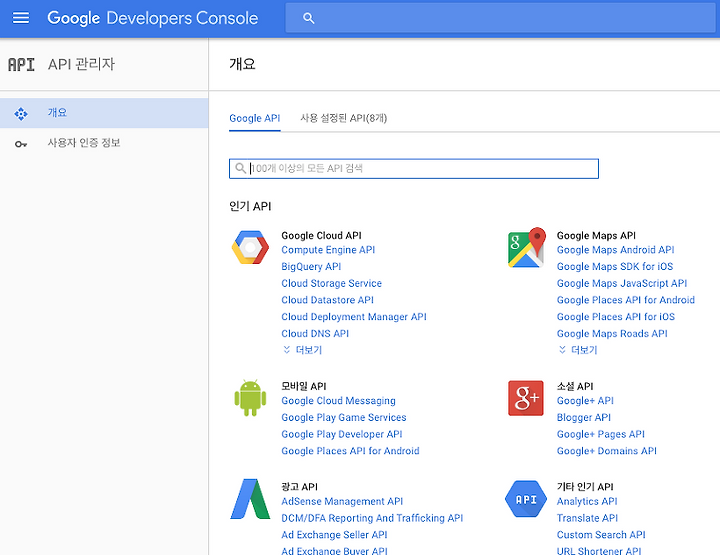Open Google Places API for Android under Maps
This screenshot has width=720, height=555.
point(625,300)
